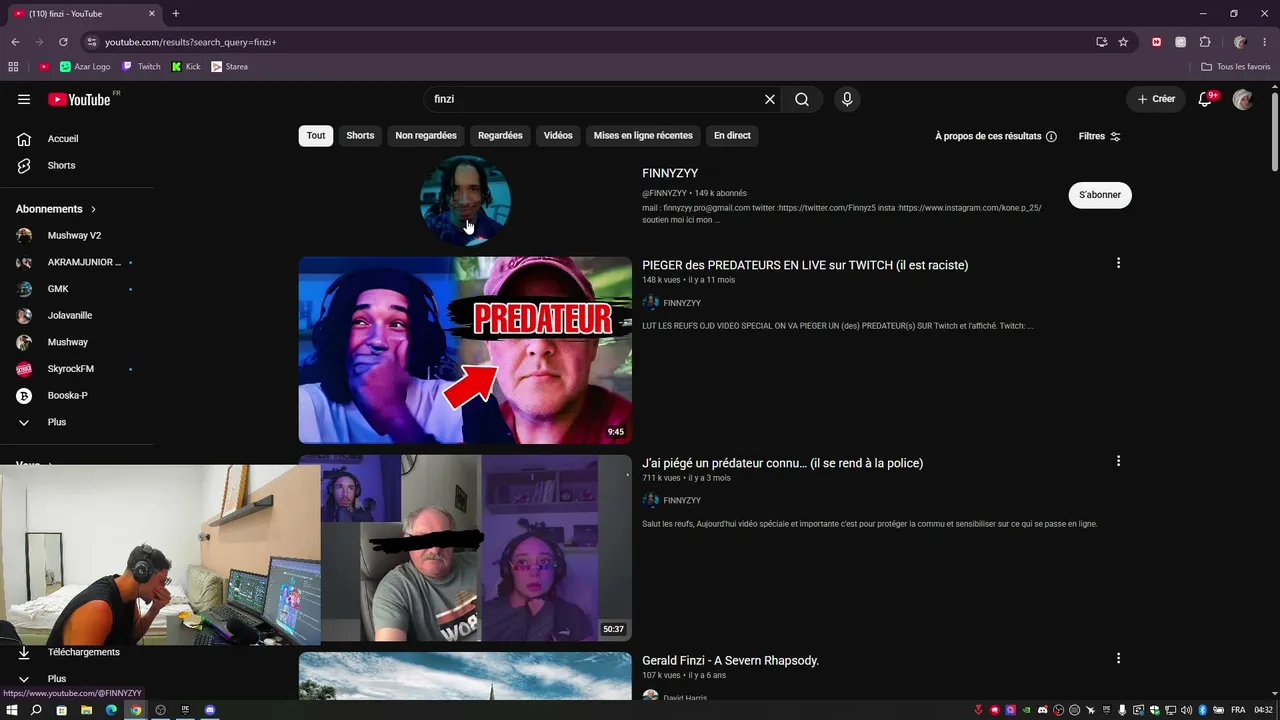Open the YouTube account avatar menu
The height and width of the screenshot is (720, 1280).
[1243, 99]
